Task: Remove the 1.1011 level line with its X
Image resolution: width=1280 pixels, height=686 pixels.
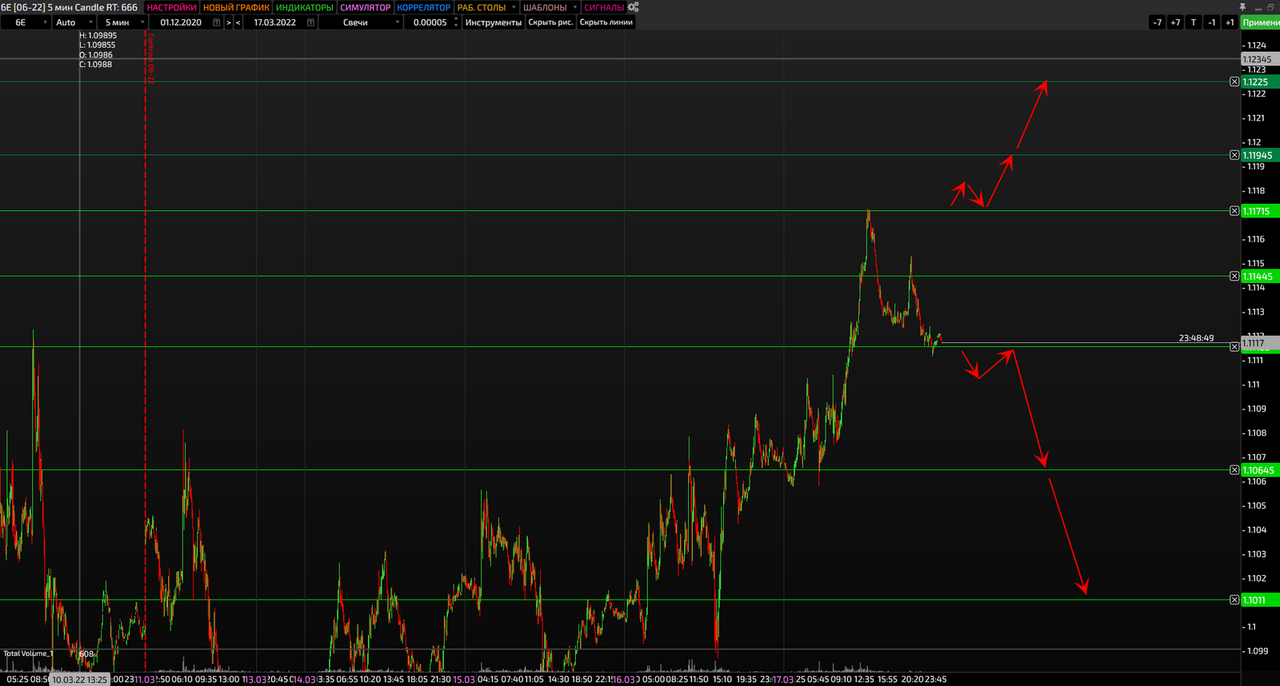Action: [1234, 600]
